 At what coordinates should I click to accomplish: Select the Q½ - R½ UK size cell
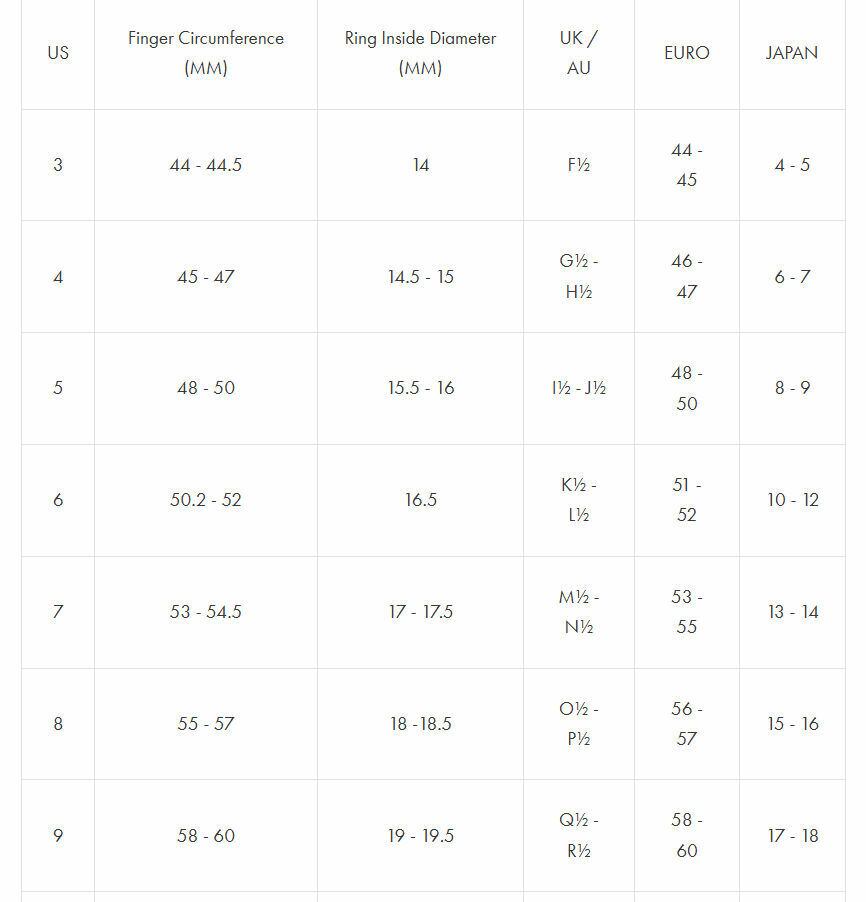click(x=578, y=835)
